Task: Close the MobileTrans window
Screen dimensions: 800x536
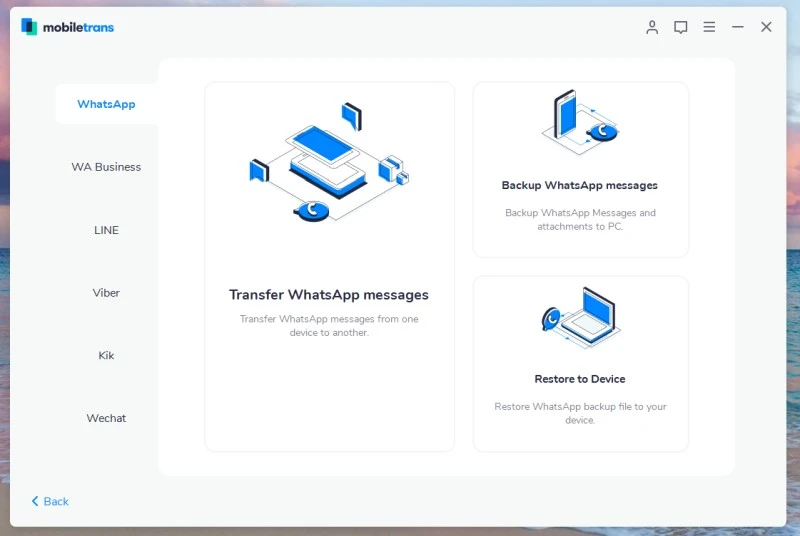Action: pyautogui.click(x=766, y=27)
